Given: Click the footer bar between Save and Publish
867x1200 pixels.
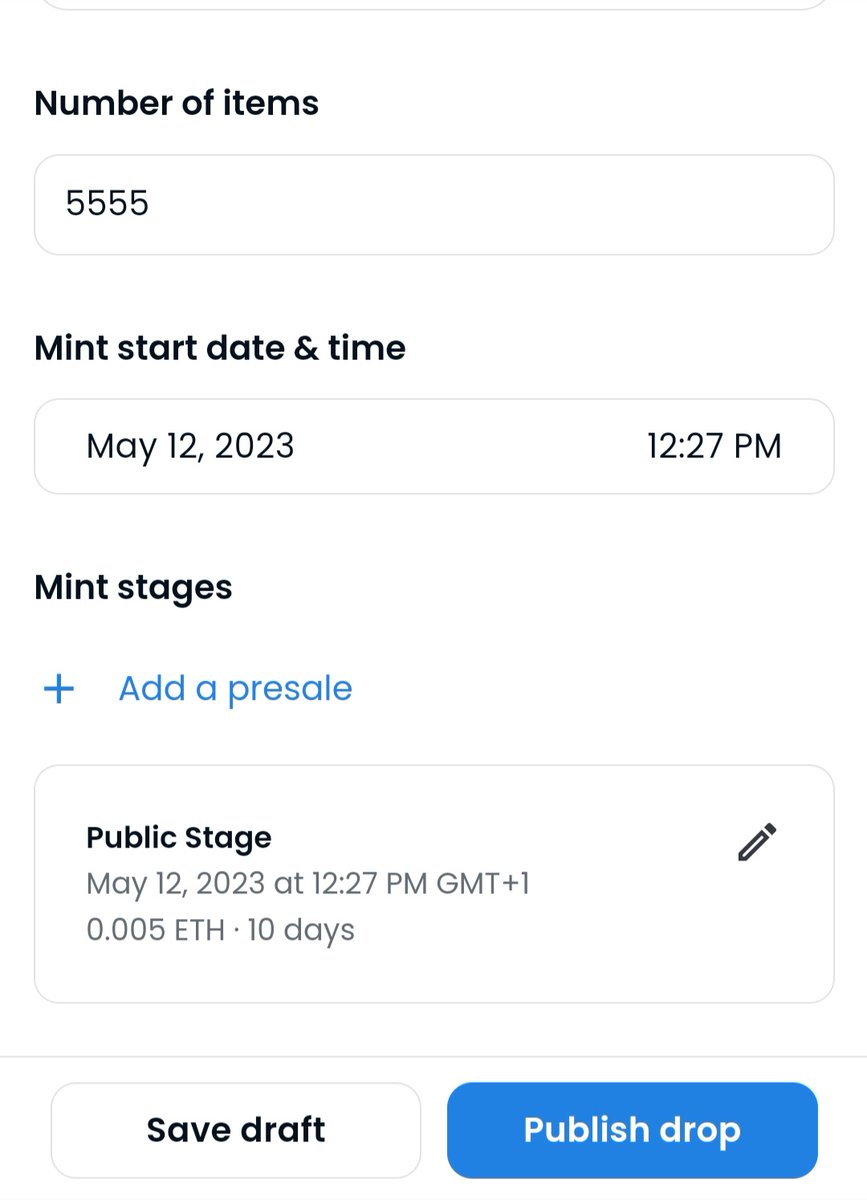Looking at the screenshot, I should (x=434, y=1130).
